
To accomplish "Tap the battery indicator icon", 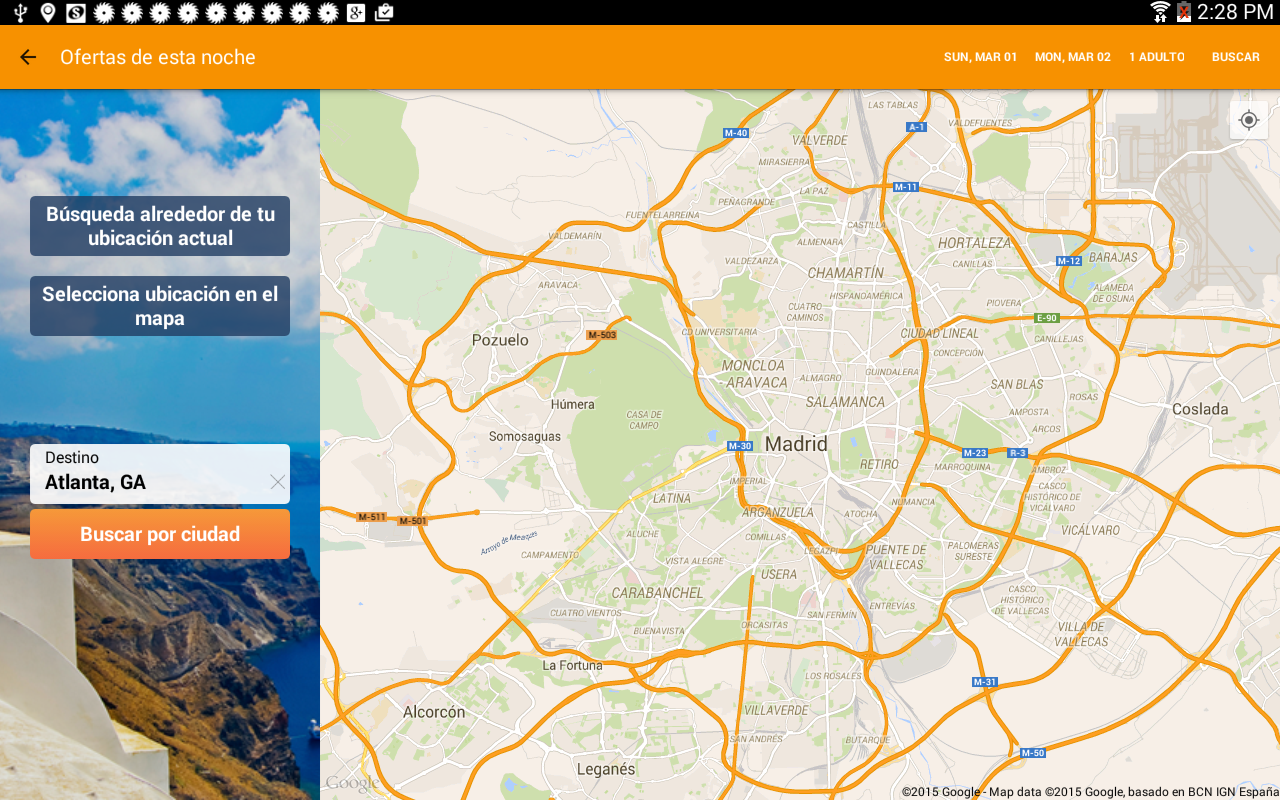I will pos(1184,12).
